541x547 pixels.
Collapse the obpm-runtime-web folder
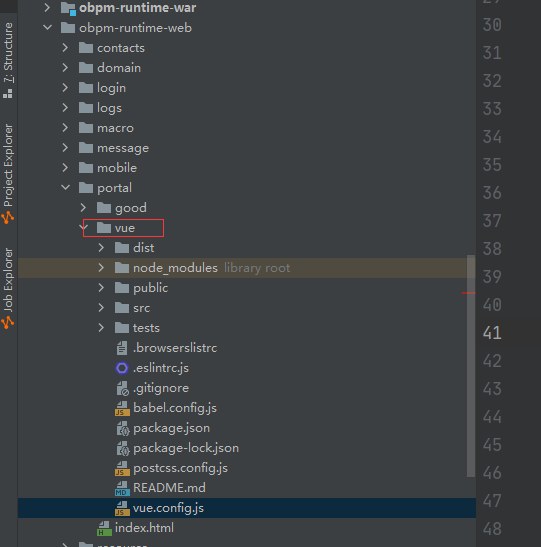click(47, 28)
